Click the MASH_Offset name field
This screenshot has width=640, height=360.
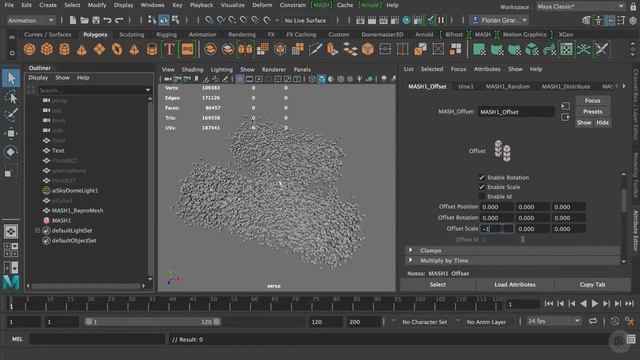(516, 112)
